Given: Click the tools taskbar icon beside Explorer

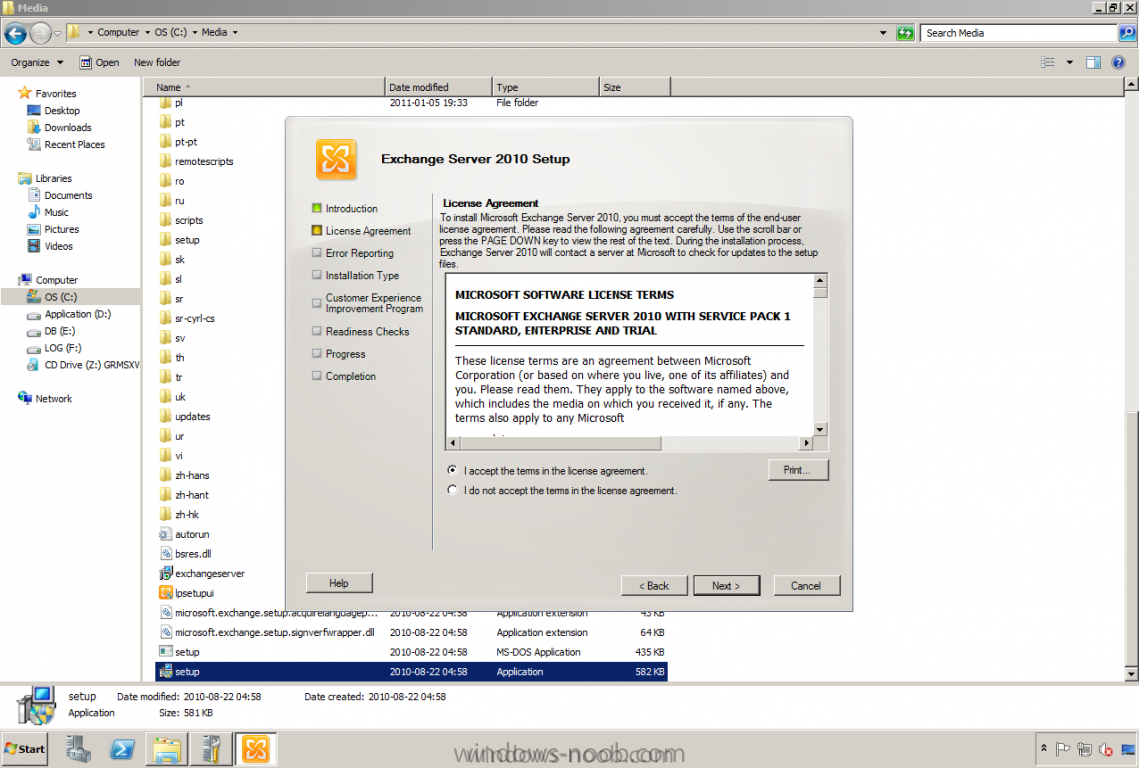Looking at the screenshot, I should [x=211, y=749].
